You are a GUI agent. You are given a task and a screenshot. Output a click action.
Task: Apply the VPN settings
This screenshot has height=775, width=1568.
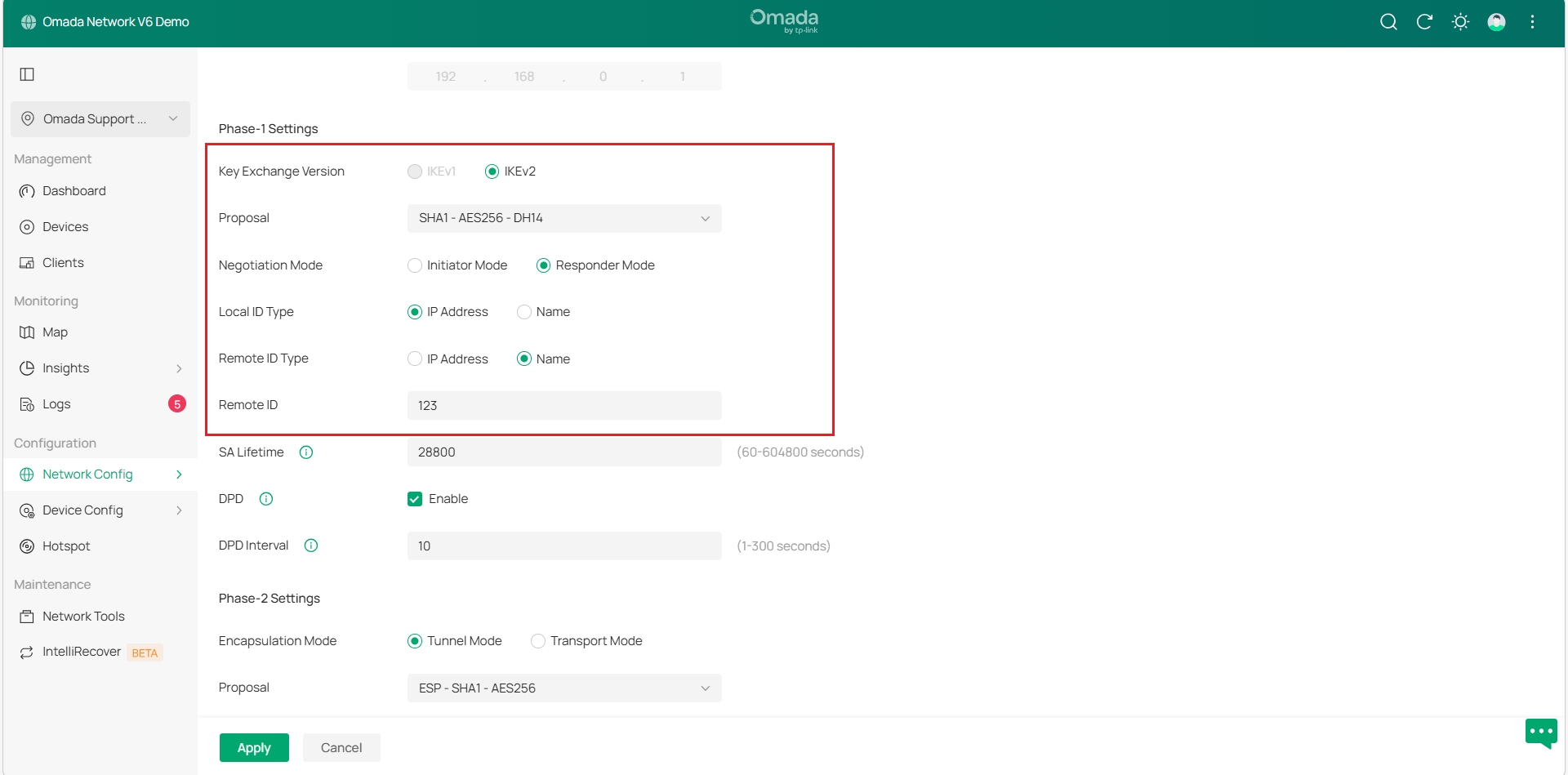[254, 747]
